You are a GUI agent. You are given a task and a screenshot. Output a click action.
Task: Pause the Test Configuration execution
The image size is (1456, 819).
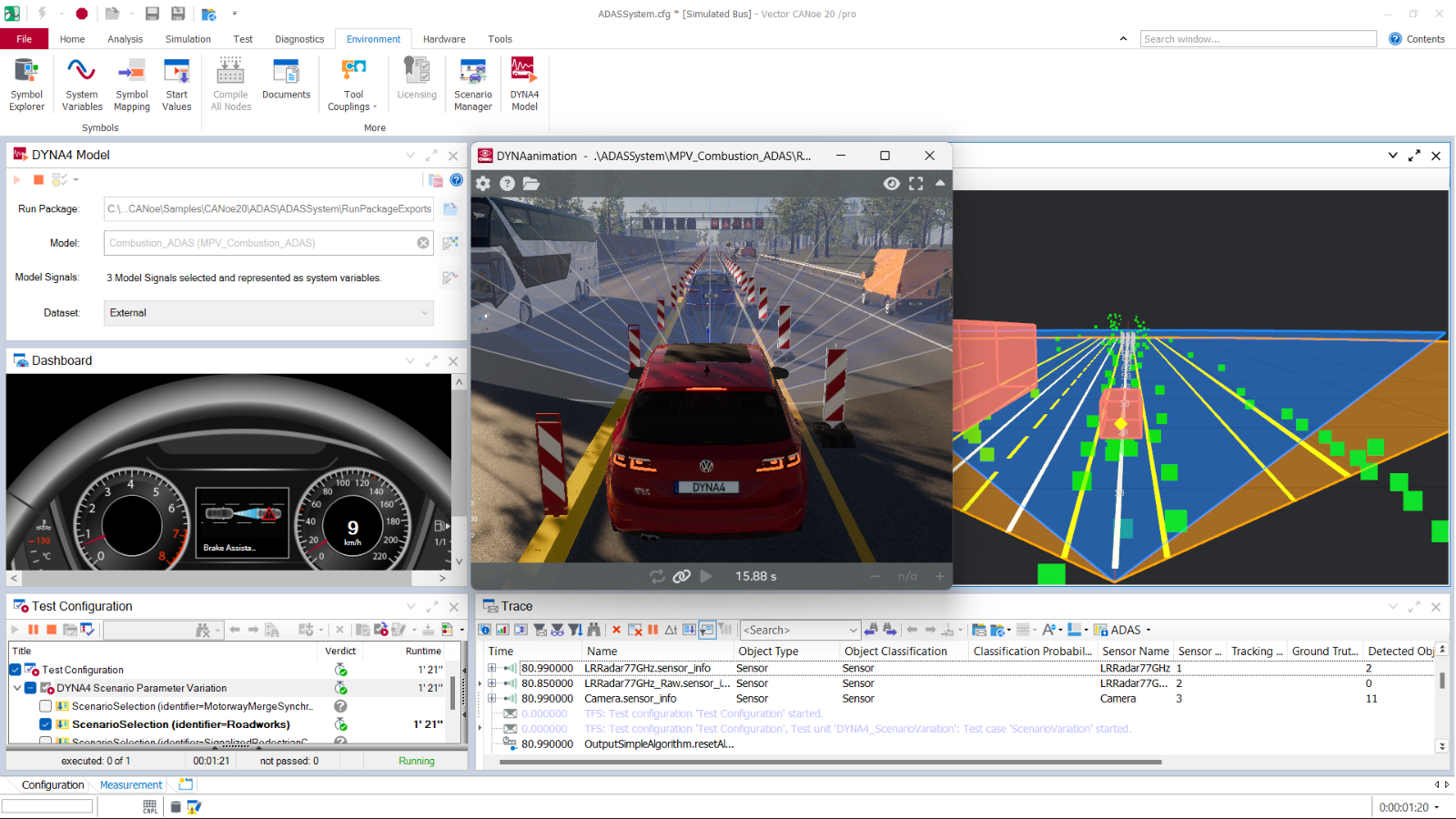click(33, 630)
